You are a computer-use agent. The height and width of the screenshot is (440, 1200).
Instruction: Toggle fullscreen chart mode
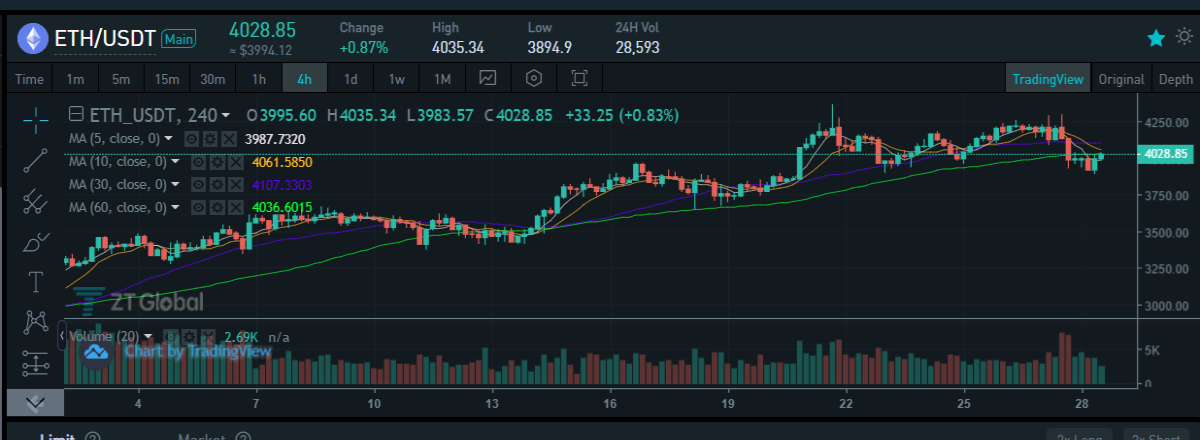point(579,78)
